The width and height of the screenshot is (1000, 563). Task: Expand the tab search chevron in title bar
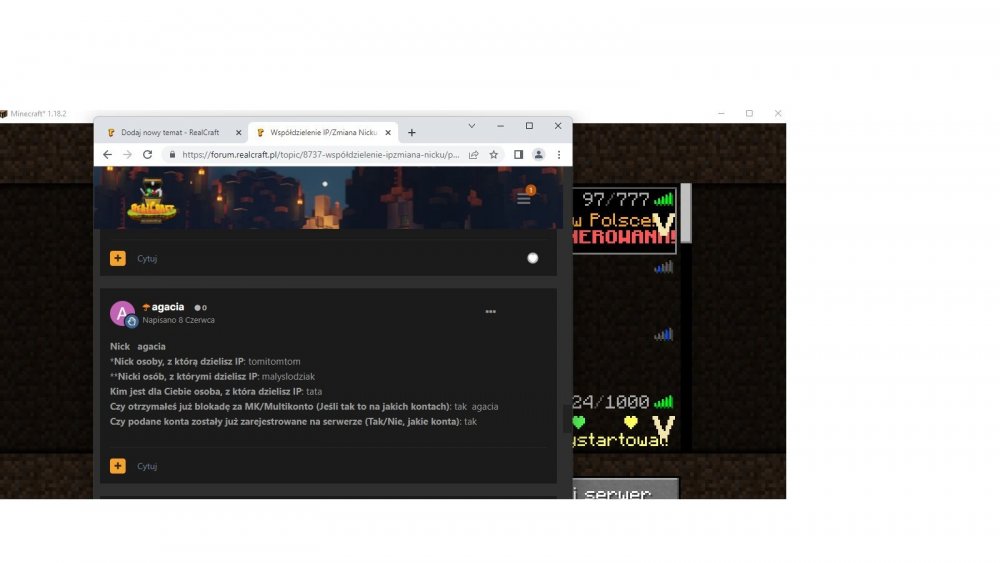(x=472, y=126)
